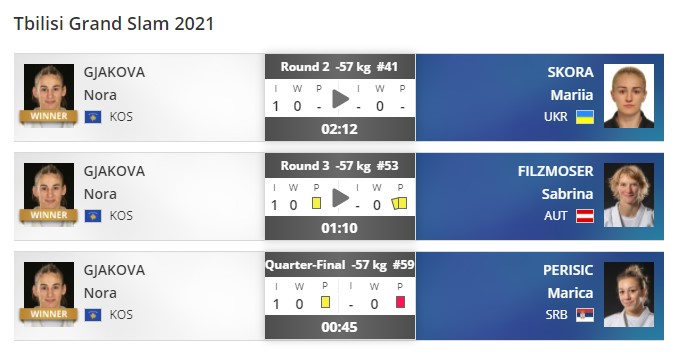Click the Round 2 -57 kg #41 header
This screenshot has width=699, height=363.
point(340,67)
